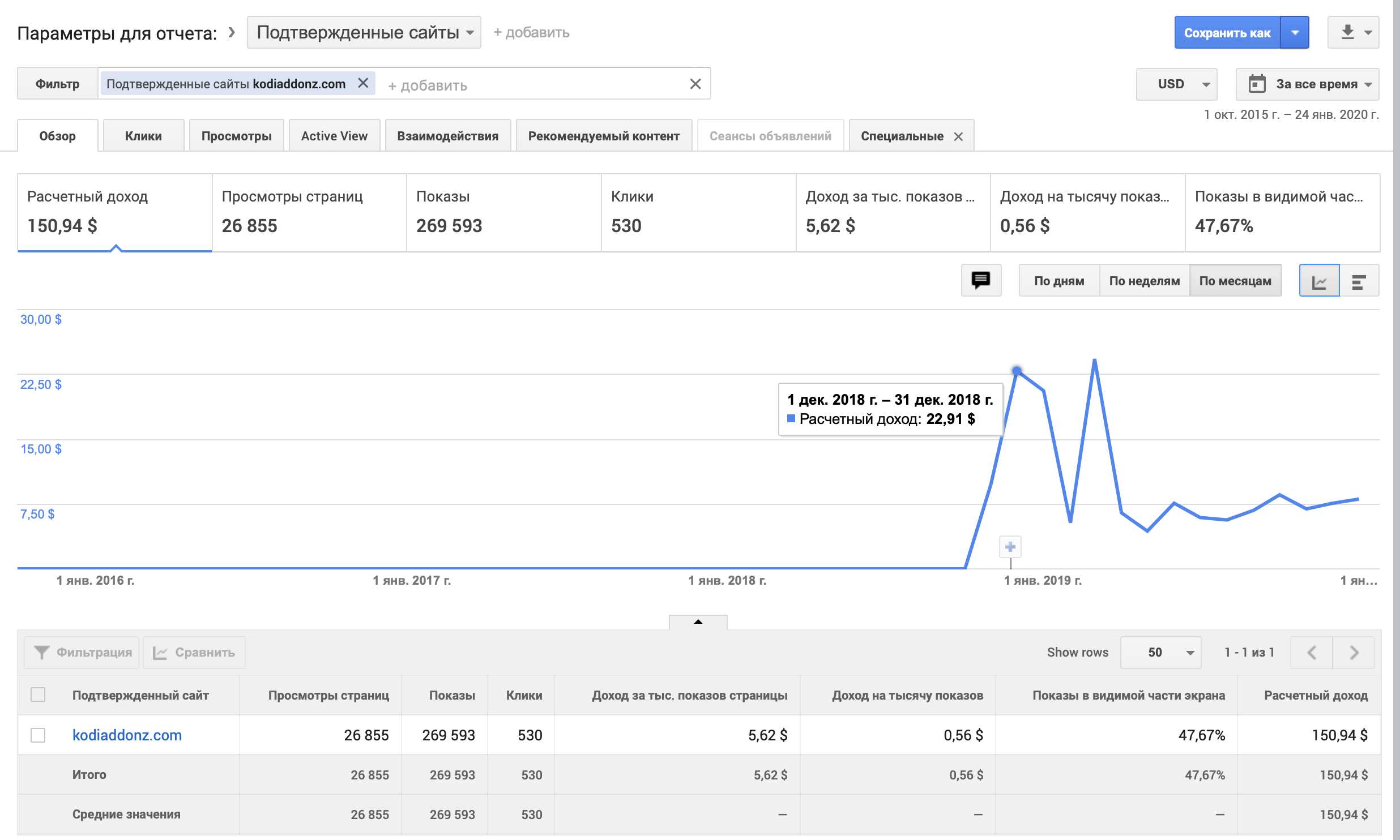Open the Active View tab
Image resolution: width=1400 pixels, height=840 pixels.
click(334, 136)
